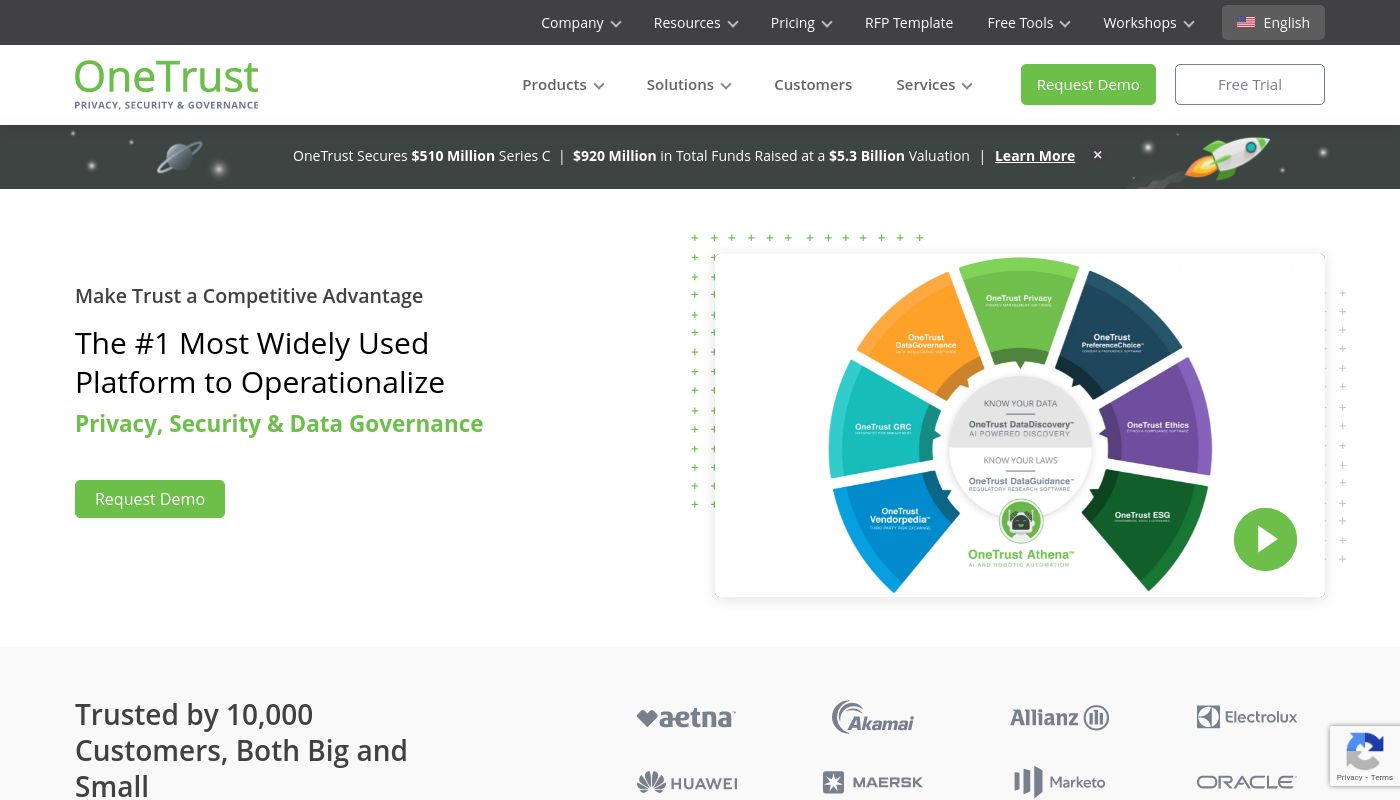The image size is (1400, 800).
Task: Click the Request Demo button under the headline
Action: coord(150,499)
